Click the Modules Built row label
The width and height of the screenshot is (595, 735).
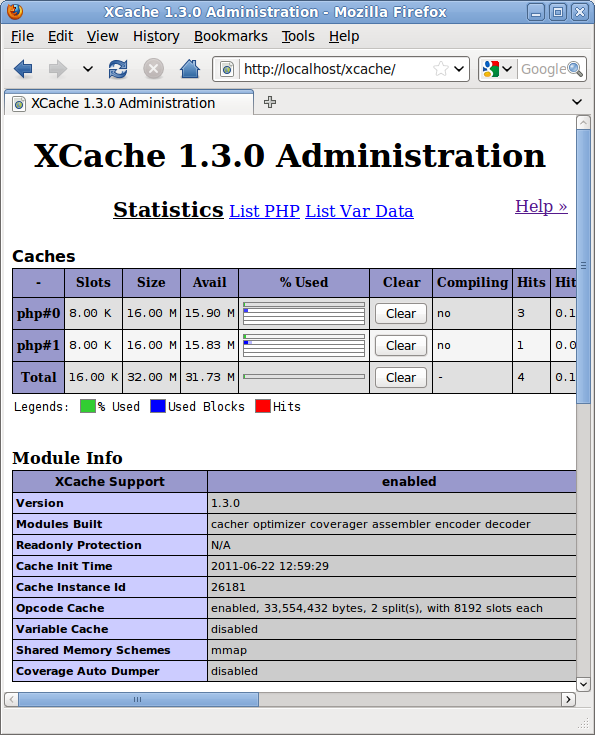click(59, 524)
